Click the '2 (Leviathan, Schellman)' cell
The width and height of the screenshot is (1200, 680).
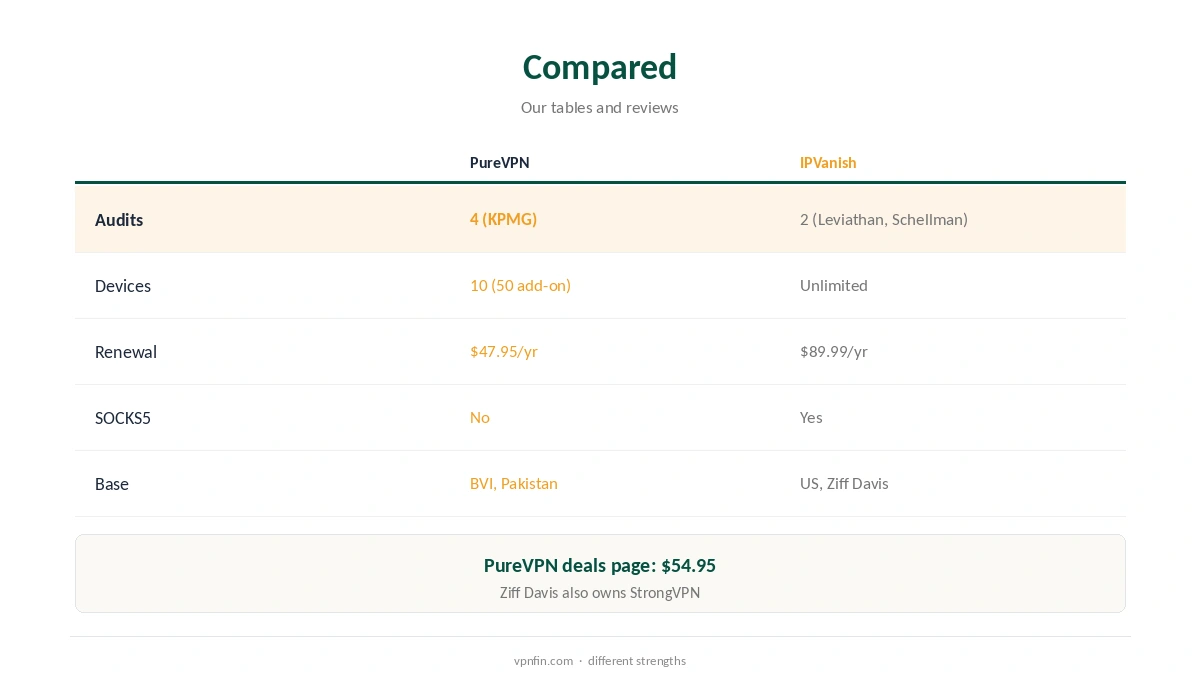coord(884,219)
